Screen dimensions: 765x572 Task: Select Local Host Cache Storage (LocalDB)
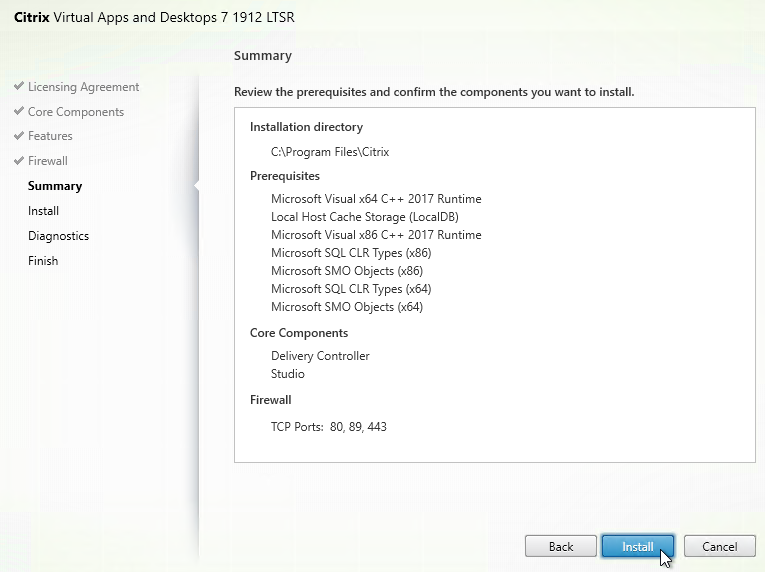(364, 217)
